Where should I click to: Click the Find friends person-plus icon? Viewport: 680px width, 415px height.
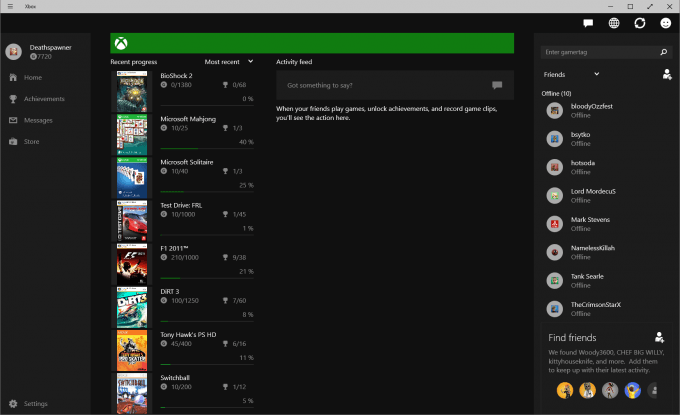(659, 337)
